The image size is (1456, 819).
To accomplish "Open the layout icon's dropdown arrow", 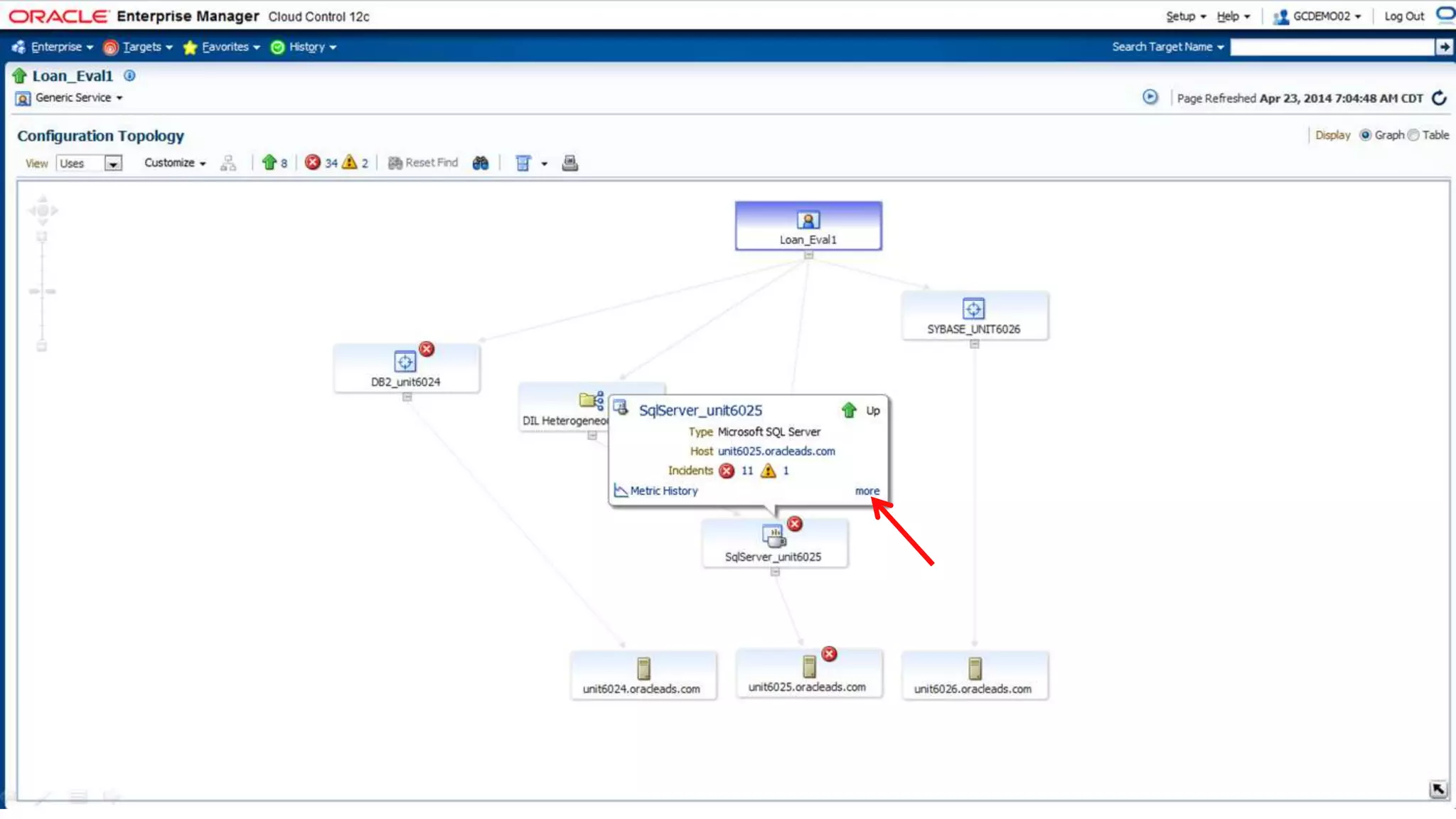I will pyautogui.click(x=545, y=164).
